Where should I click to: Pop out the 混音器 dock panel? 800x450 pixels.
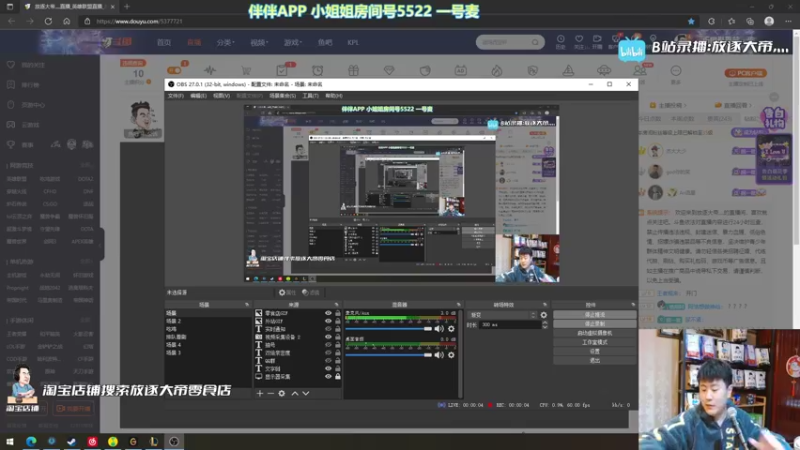(458, 305)
